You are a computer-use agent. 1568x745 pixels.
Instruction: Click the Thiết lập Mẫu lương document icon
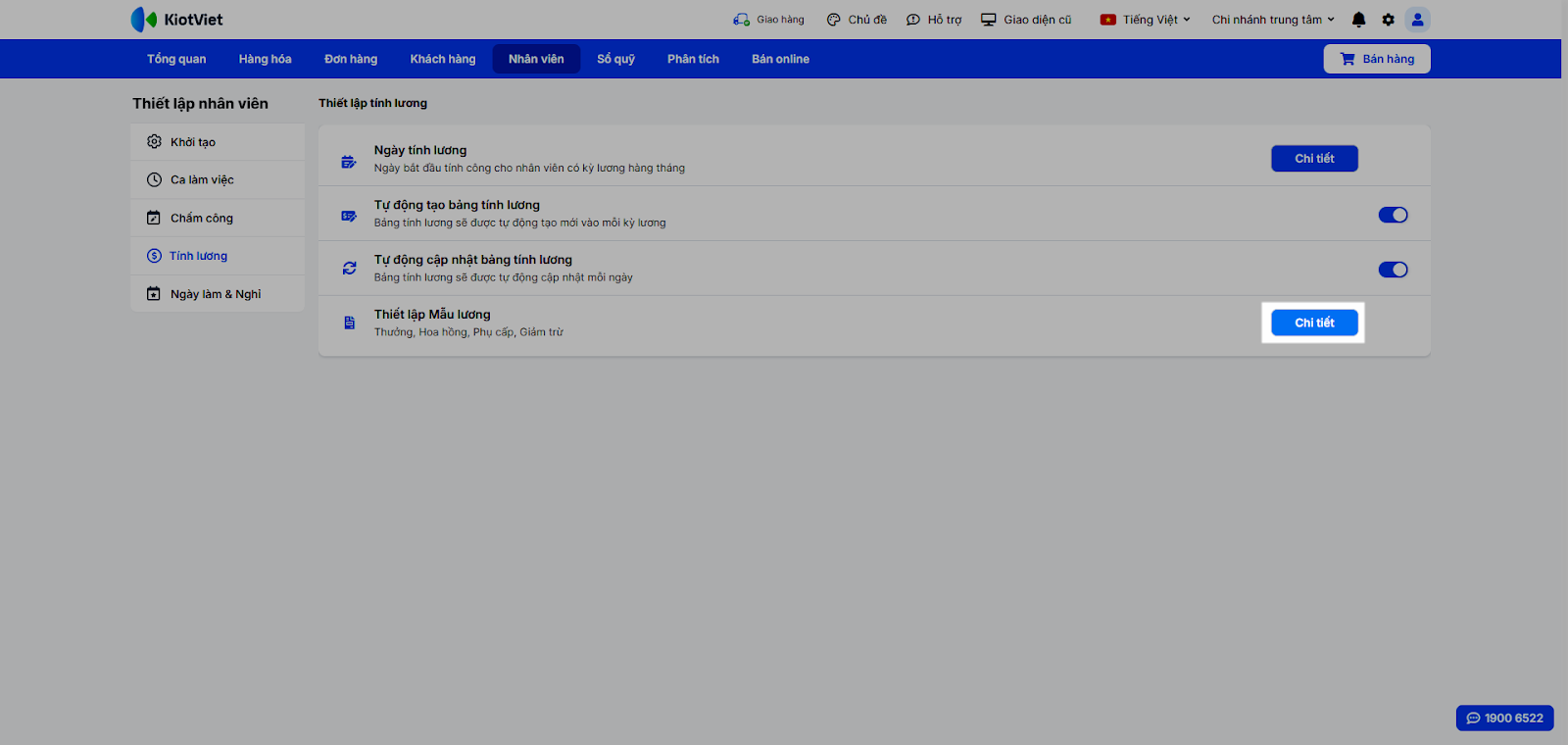coord(350,323)
